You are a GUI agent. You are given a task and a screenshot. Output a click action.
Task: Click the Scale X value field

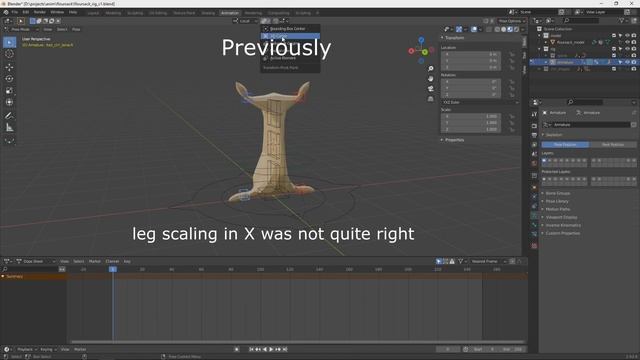click(471, 116)
